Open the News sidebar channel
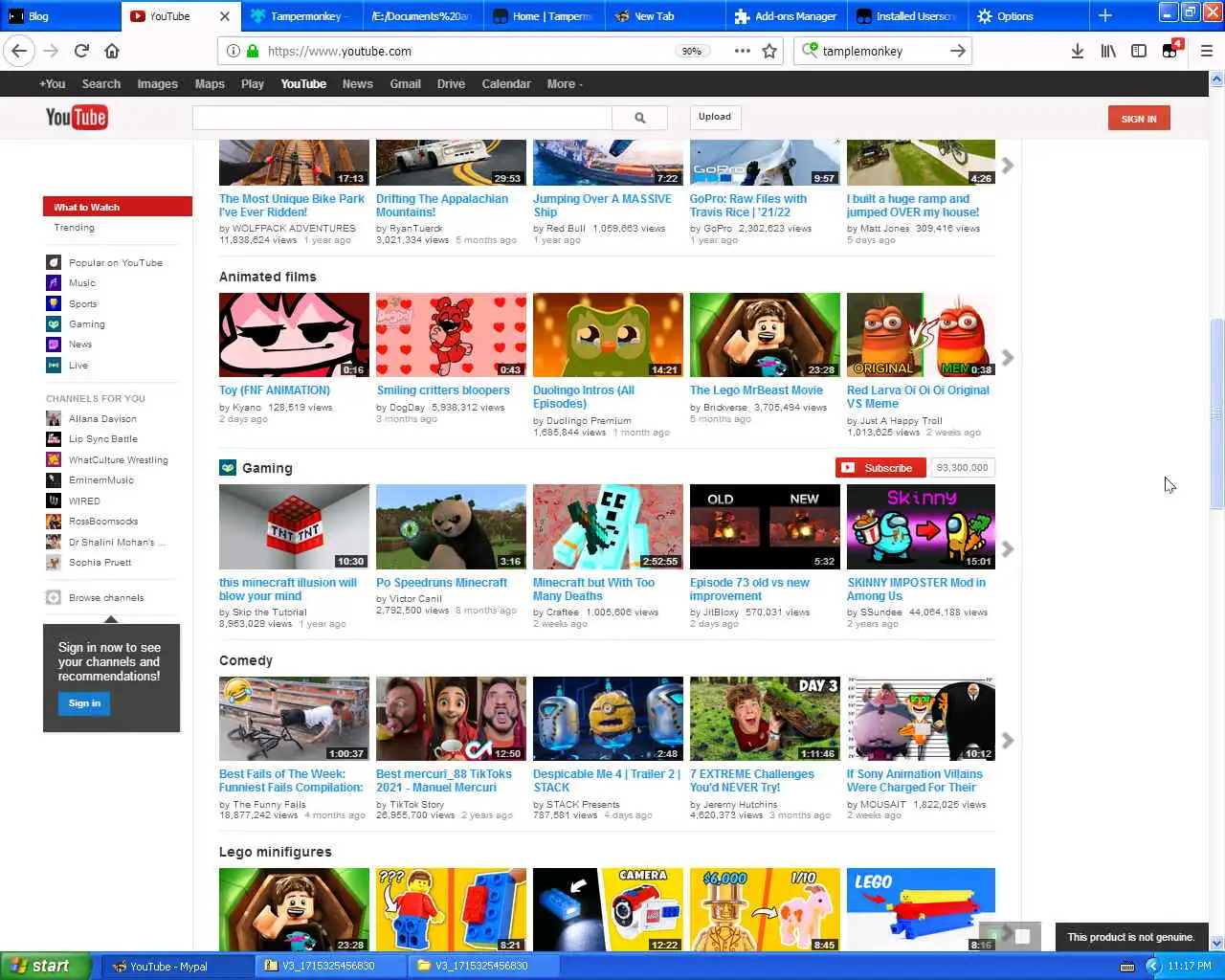 click(80, 345)
